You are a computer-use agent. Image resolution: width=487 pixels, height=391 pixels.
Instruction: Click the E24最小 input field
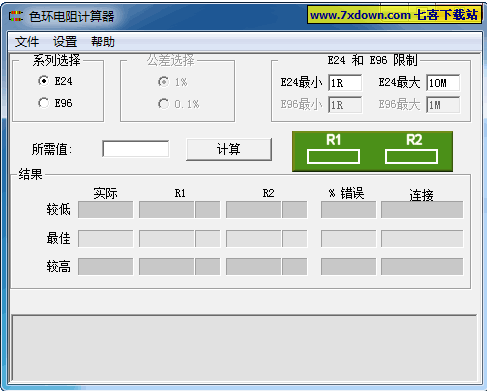click(345, 83)
